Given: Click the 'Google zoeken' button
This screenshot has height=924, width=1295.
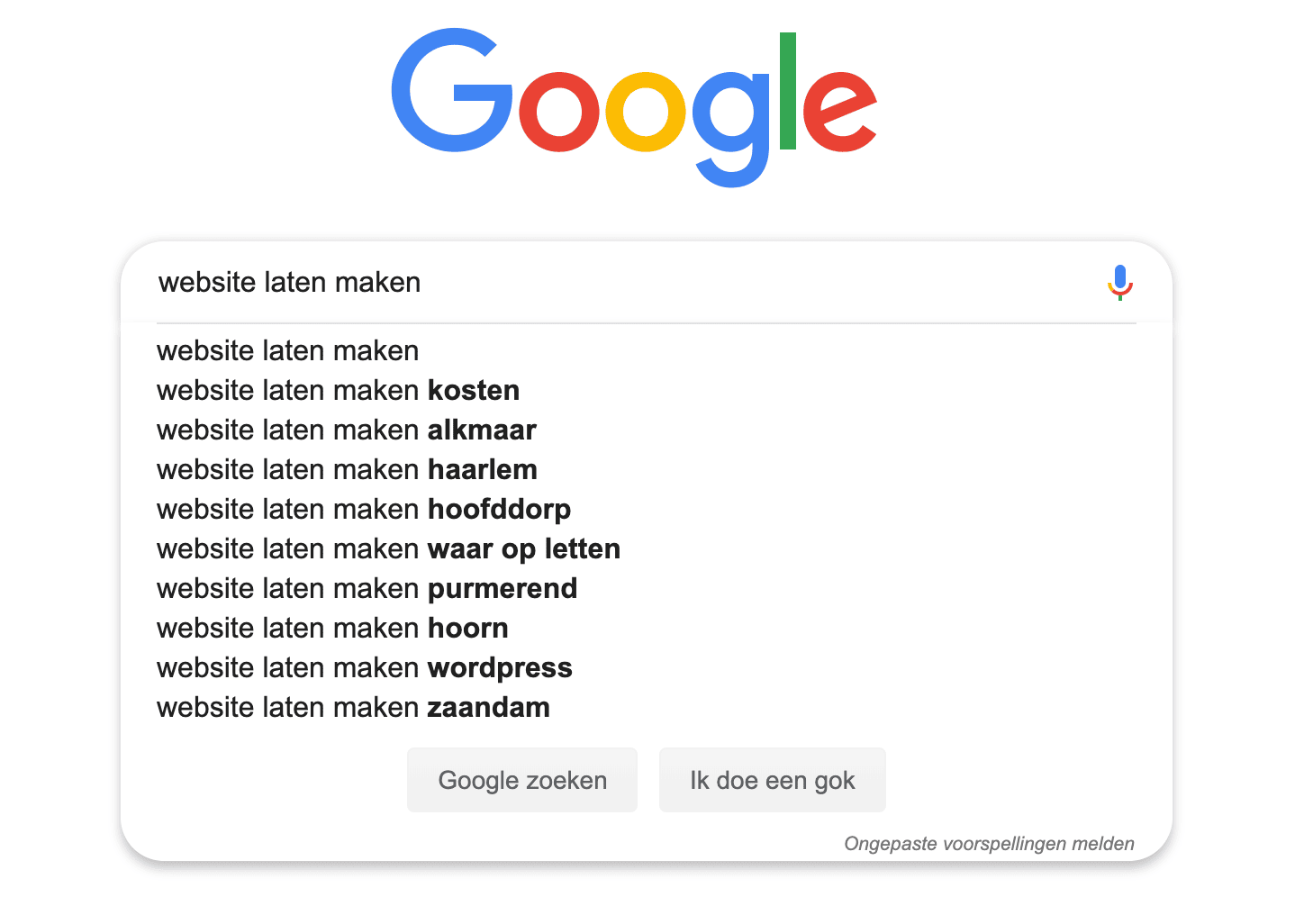Looking at the screenshot, I should coord(521,780).
